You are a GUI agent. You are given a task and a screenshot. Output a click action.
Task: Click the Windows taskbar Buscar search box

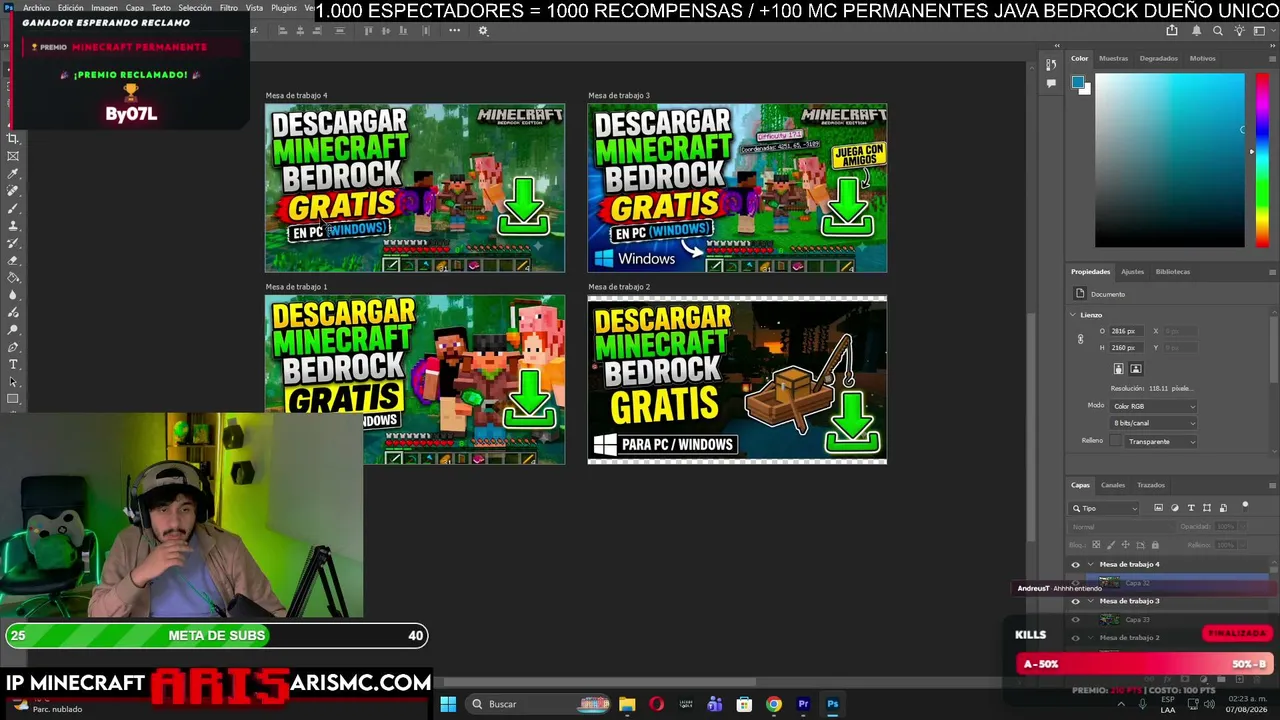point(540,704)
